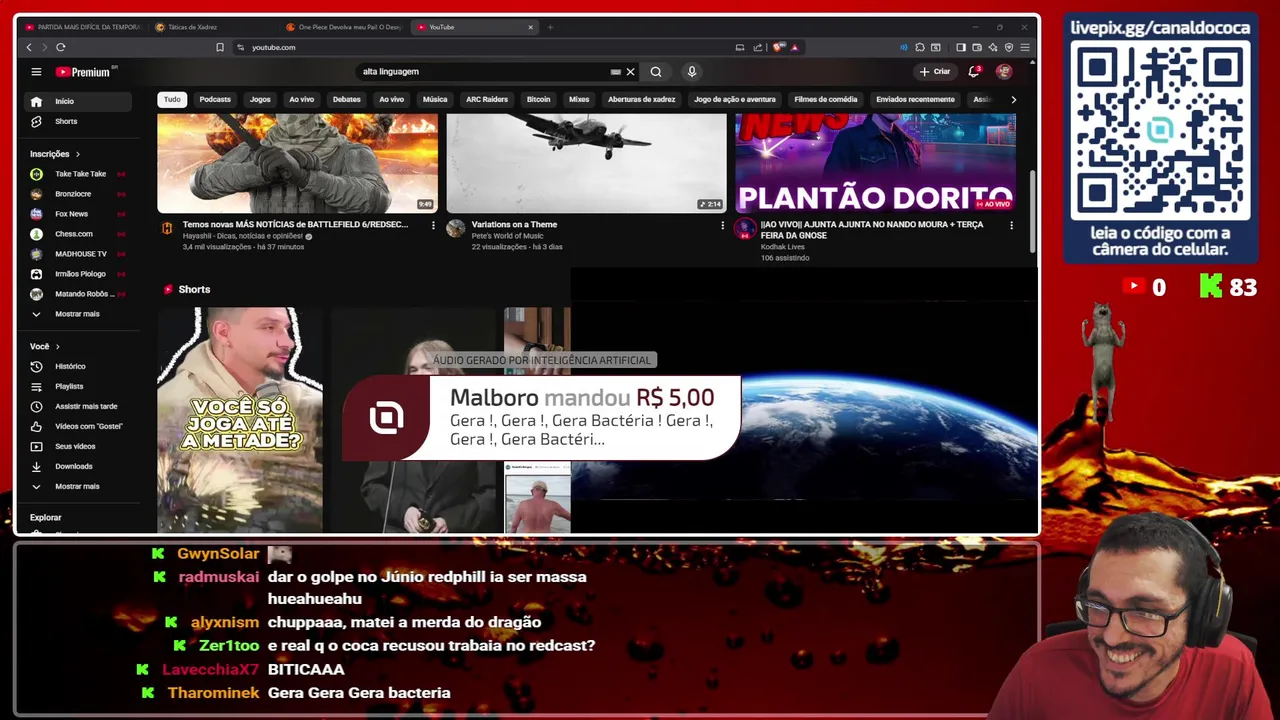
Task: Switch to PARTIDA MAIS DIFÍCIL browser tab
Action: point(83,27)
